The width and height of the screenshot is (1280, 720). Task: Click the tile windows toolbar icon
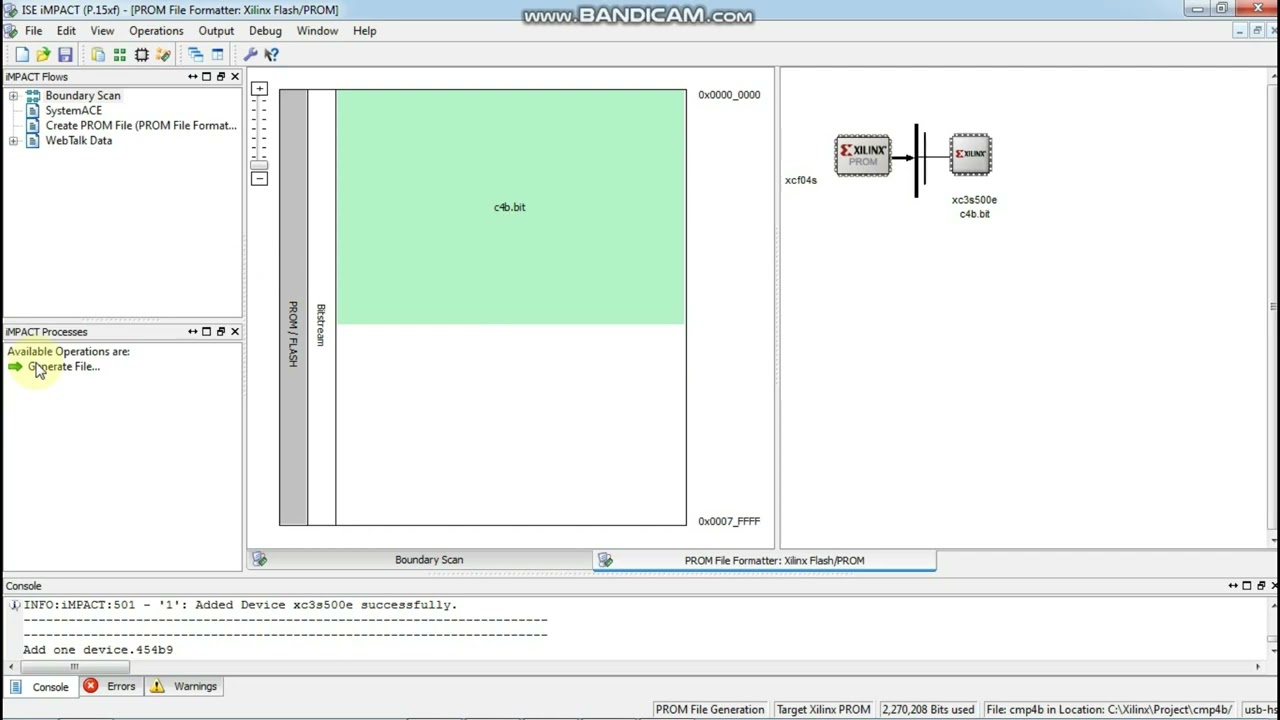pyautogui.click(x=217, y=55)
